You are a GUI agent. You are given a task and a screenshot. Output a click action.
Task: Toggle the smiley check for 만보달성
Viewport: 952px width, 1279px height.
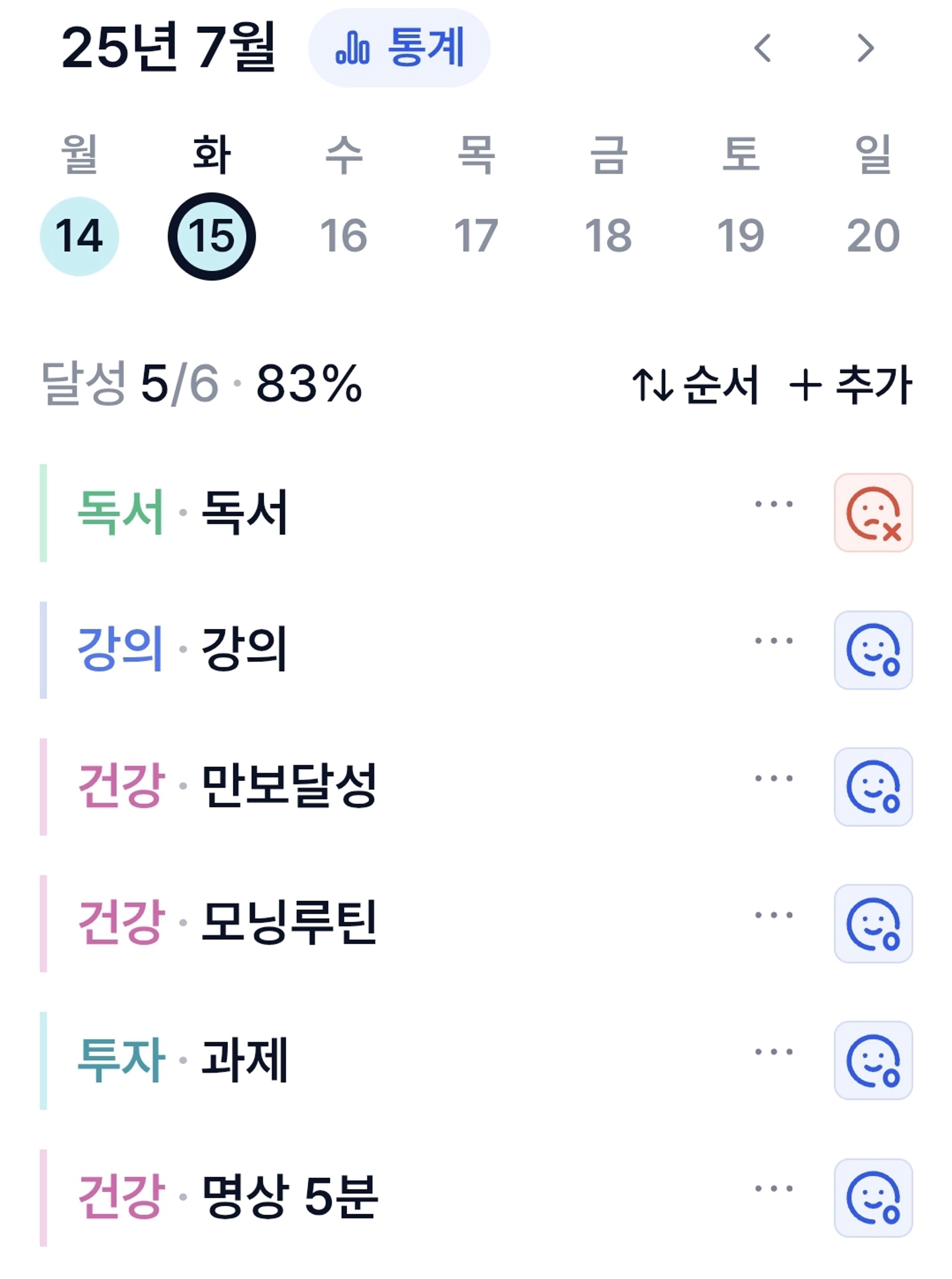(x=873, y=787)
